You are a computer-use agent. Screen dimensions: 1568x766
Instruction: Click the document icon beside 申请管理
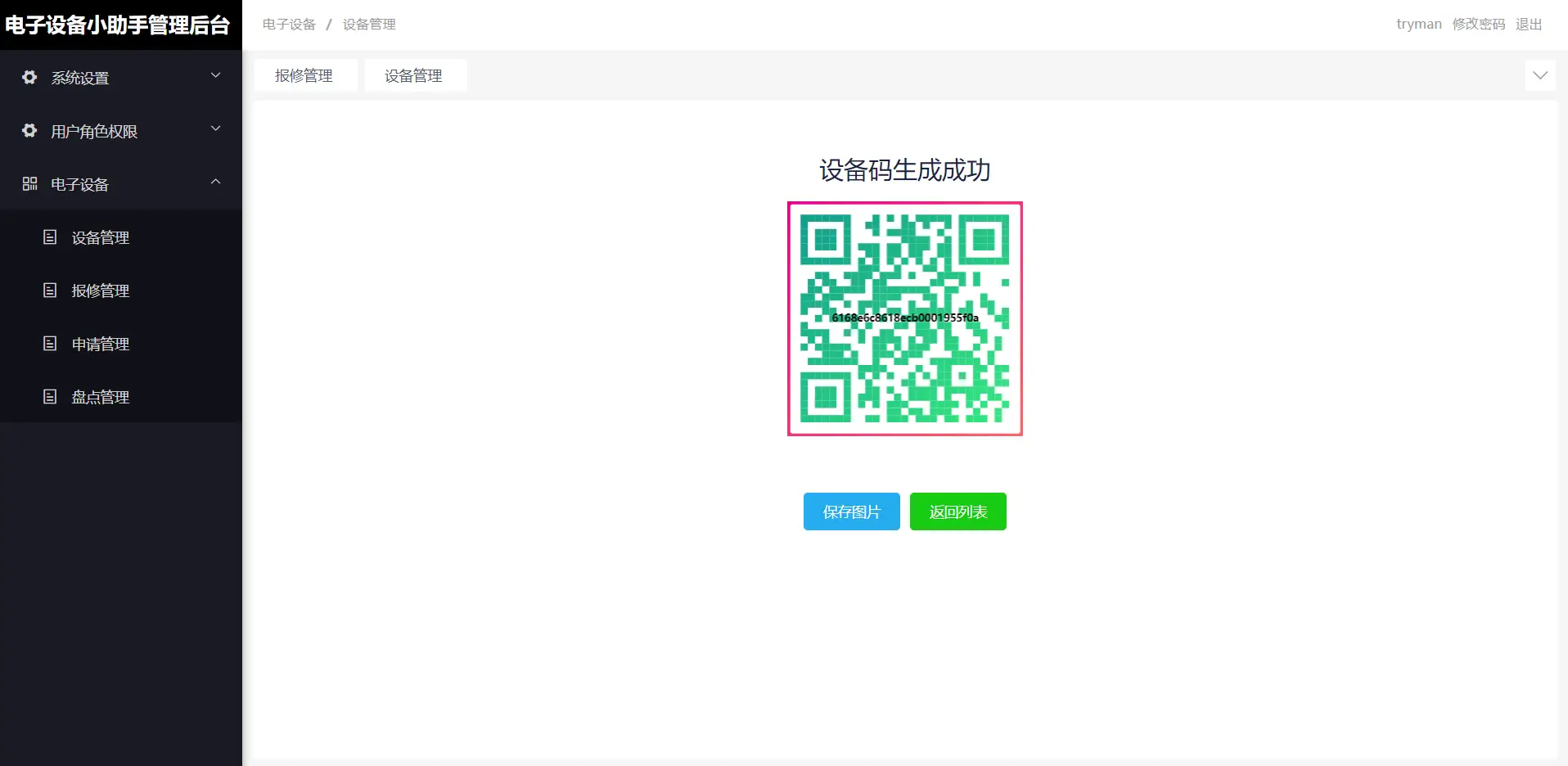tap(50, 343)
